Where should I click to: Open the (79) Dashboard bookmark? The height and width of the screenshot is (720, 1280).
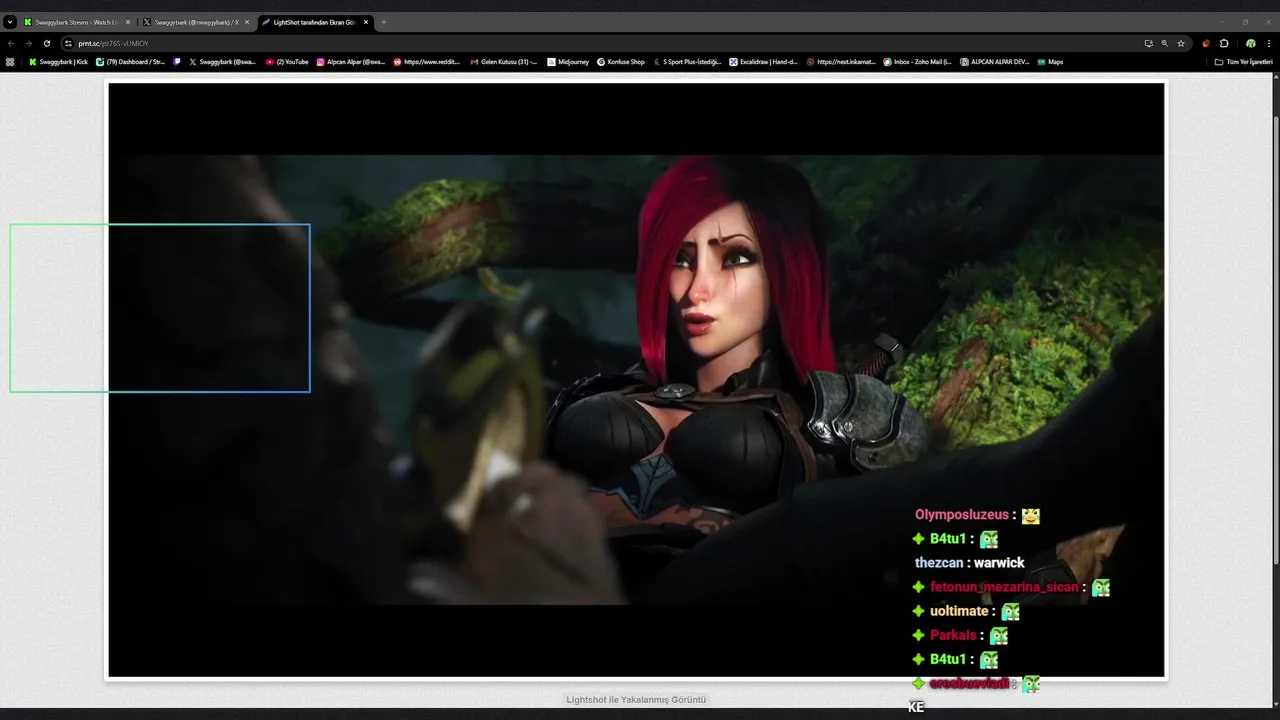click(x=130, y=62)
